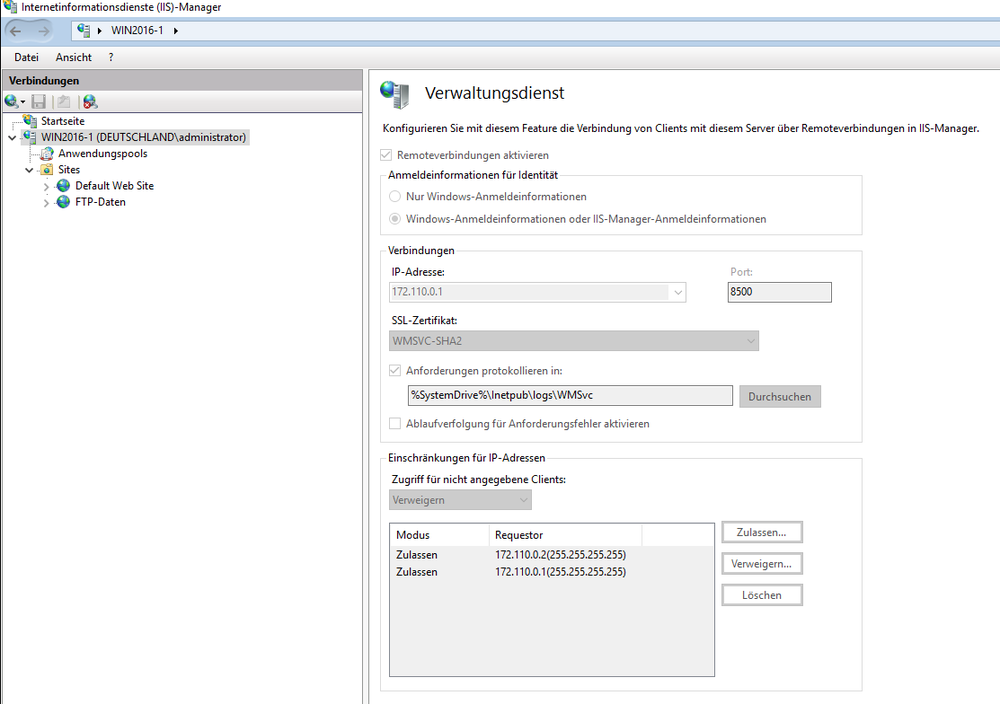Open the Ansicht menu

[73, 58]
